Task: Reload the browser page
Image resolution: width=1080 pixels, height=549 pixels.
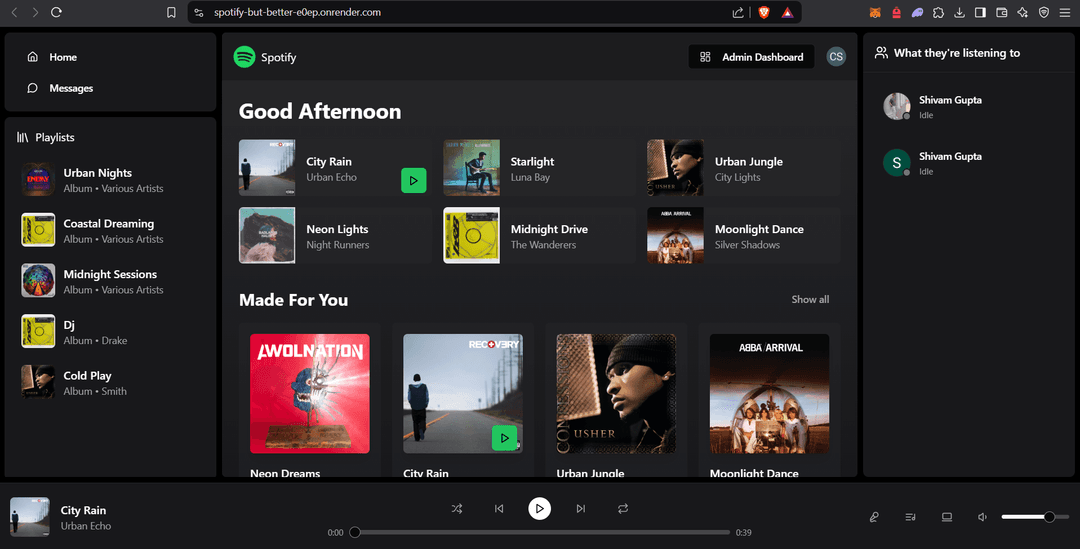Action: click(56, 12)
